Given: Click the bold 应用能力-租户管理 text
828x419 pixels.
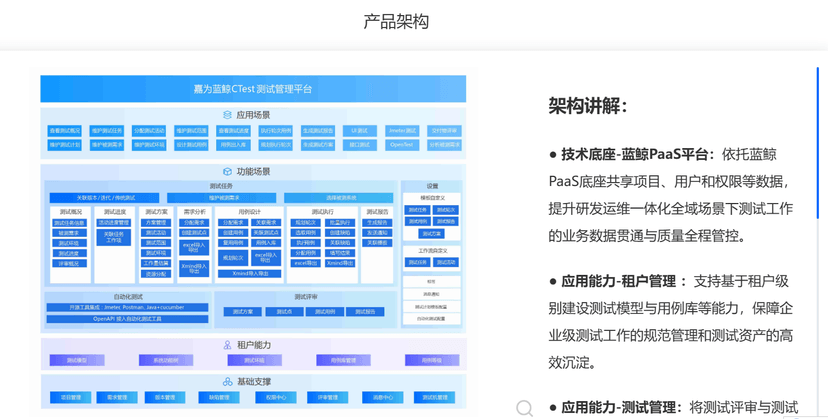Looking at the screenshot, I should pos(618,282).
